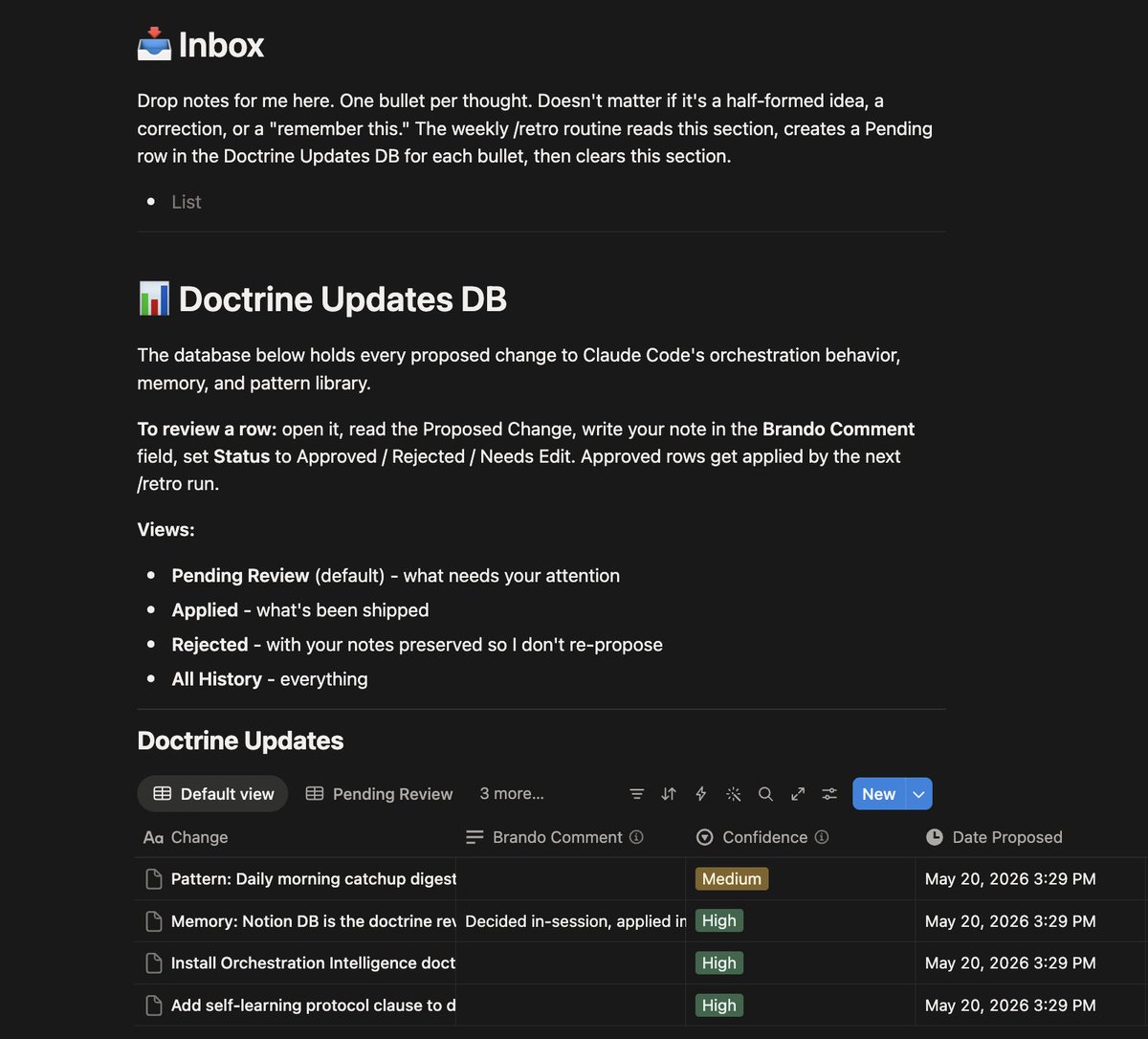
Task: Click the 'Applied - what's been shipped' bullet
Action: 300,610
